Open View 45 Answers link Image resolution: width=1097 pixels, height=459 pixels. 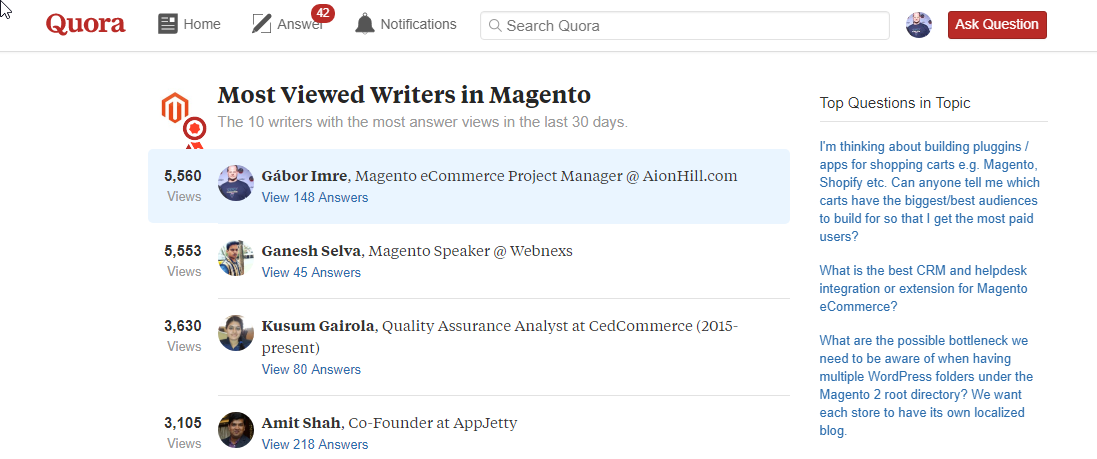pos(311,272)
